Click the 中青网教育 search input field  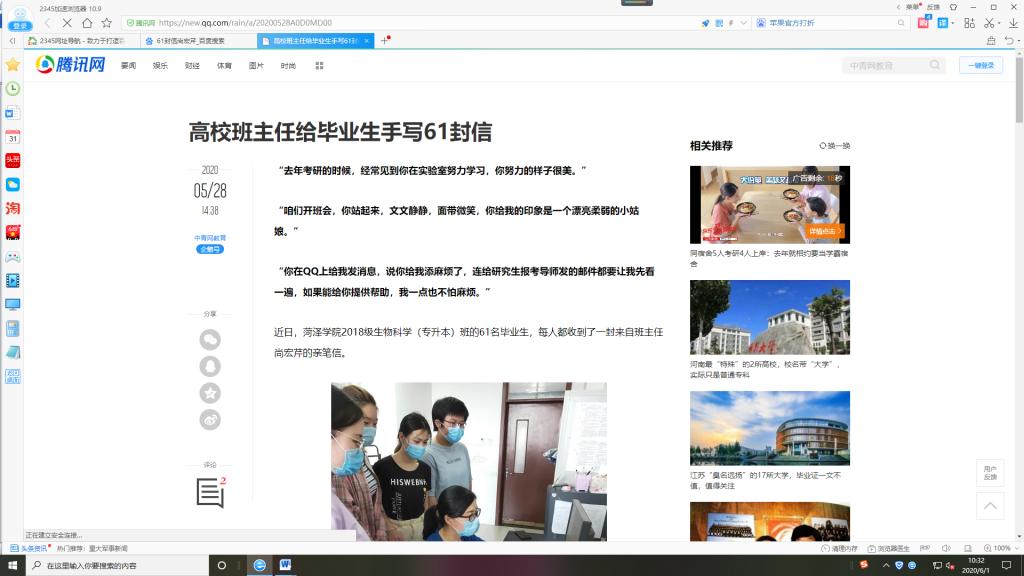(885, 65)
